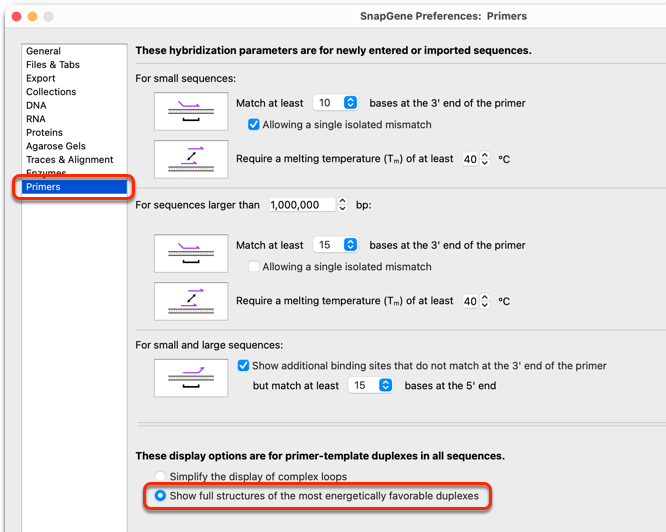Image resolution: width=666 pixels, height=532 pixels.
Task: Select Simplify the display of complex loops
Action: point(160,476)
